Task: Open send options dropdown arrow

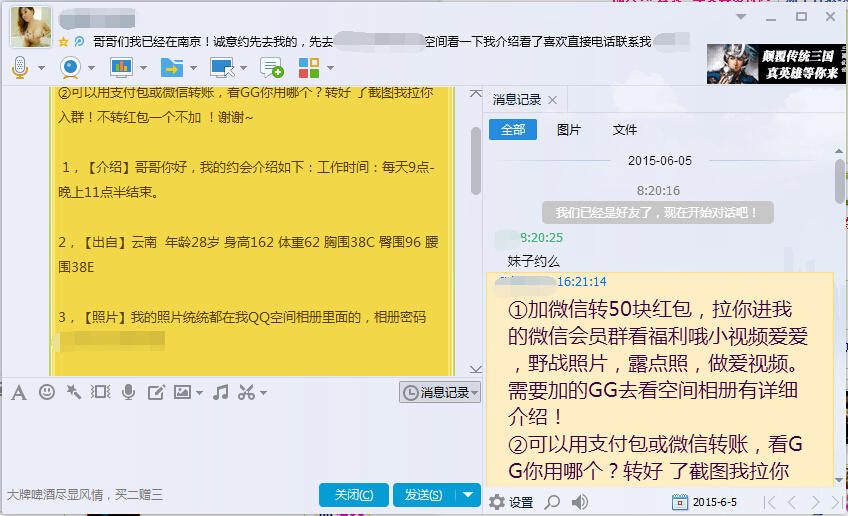Action: (x=468, y=495)
